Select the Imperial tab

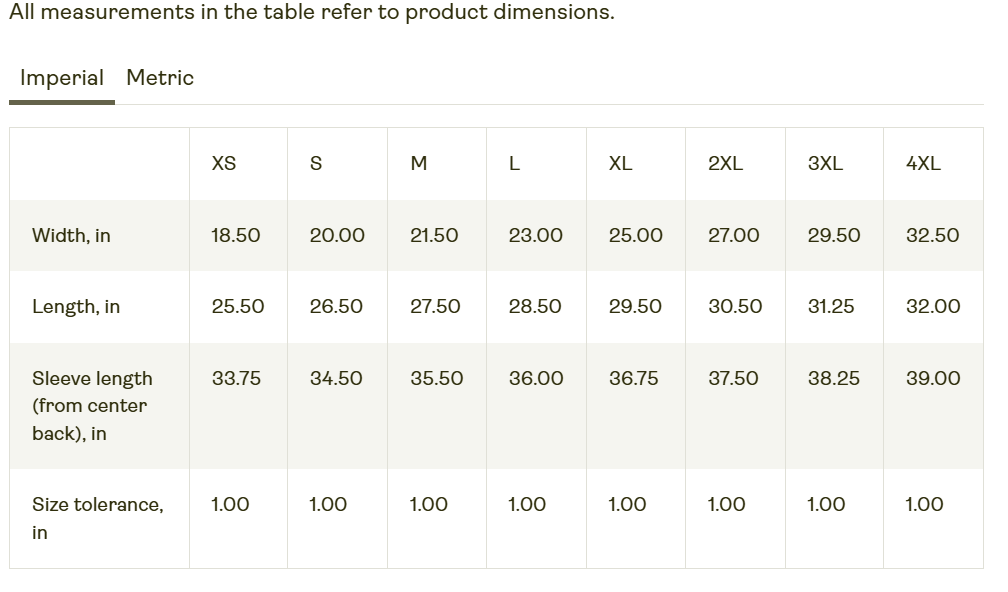point(62,78)
